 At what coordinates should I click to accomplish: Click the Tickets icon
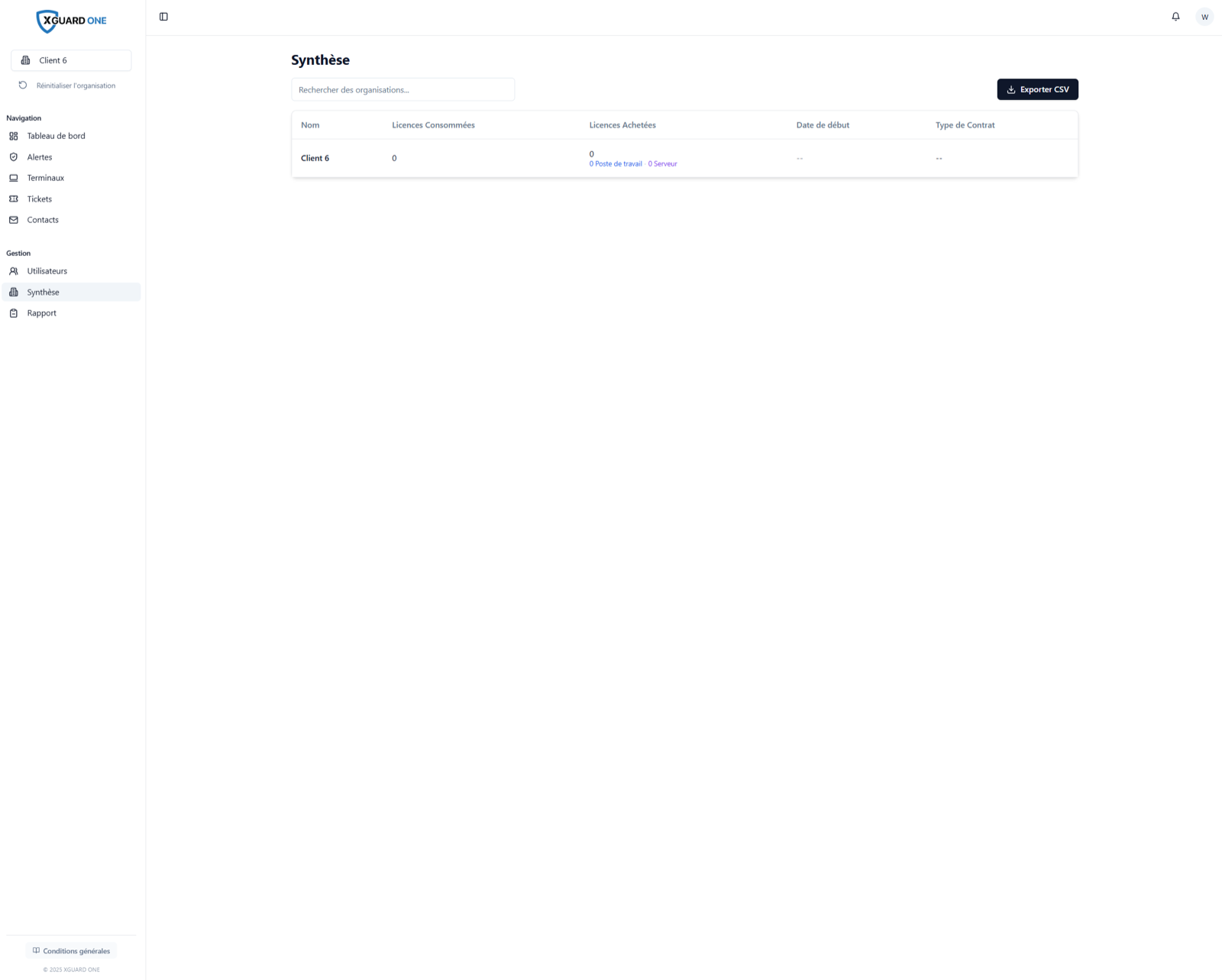point(14,199)
